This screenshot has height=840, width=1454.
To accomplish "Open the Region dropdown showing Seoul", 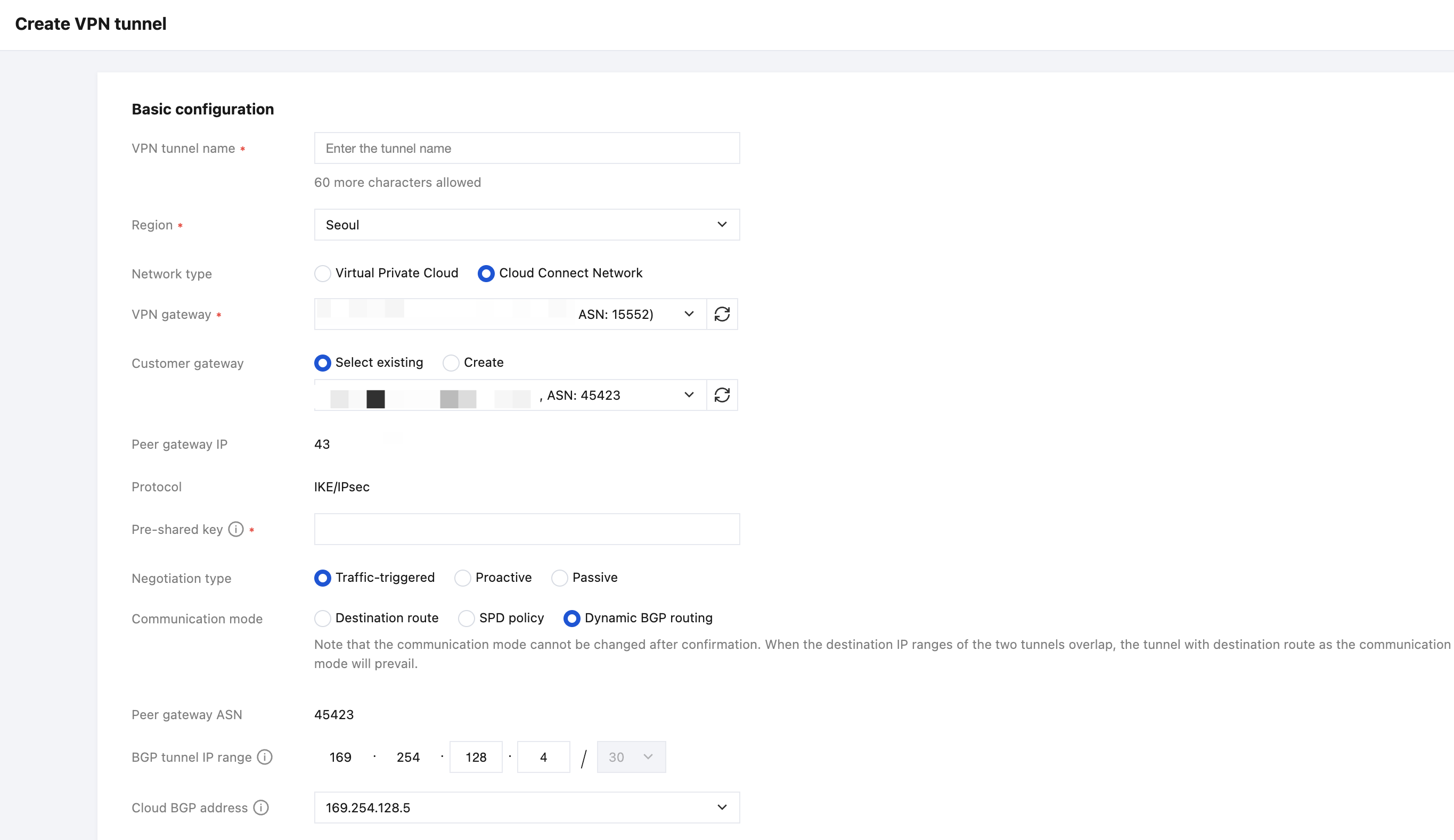I will 527,225.
